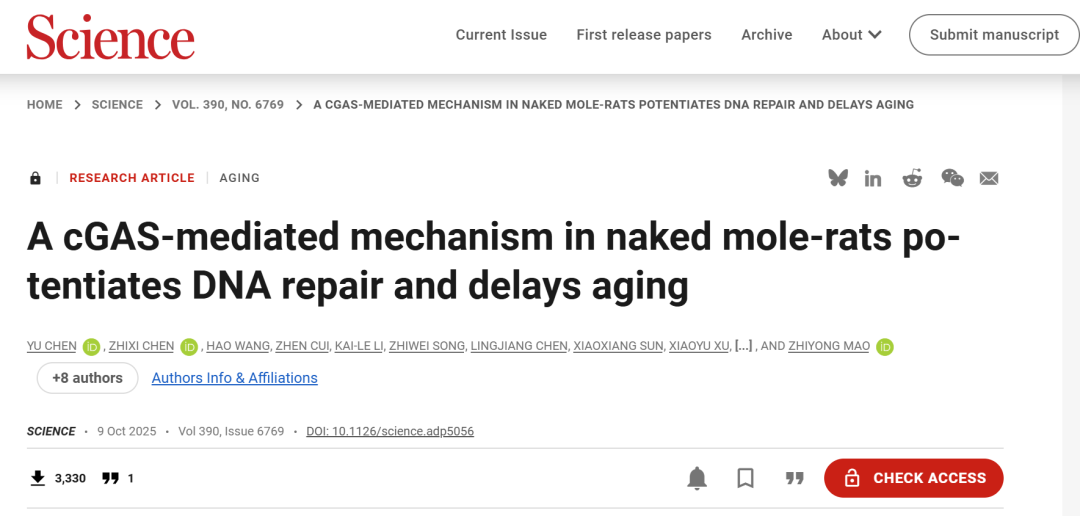Bookmark this article

pos(745,478)
